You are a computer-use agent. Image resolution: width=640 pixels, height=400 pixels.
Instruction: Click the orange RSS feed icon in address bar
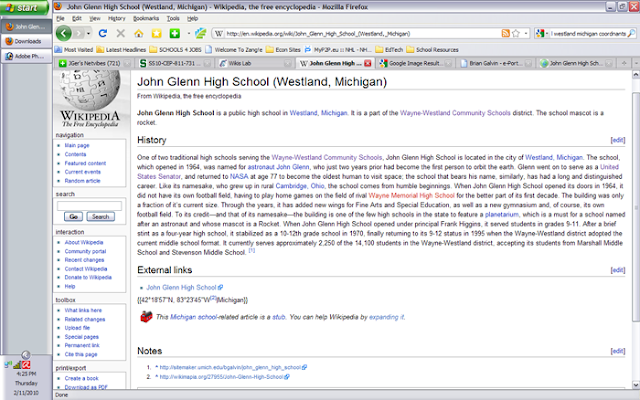[x=505, y=33]
